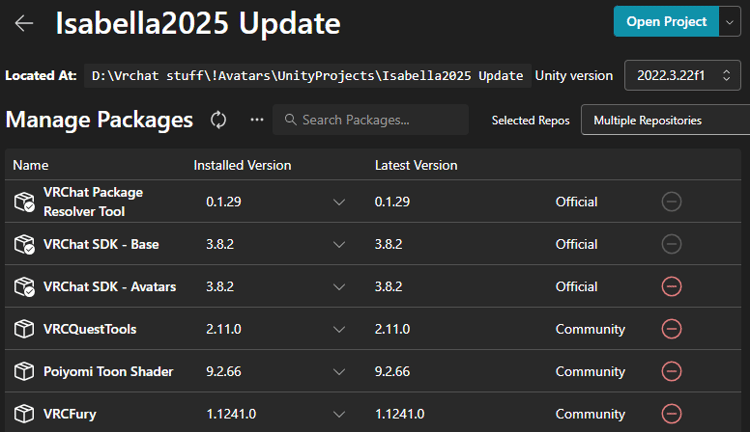Click the Open Project button

[665, 21]
